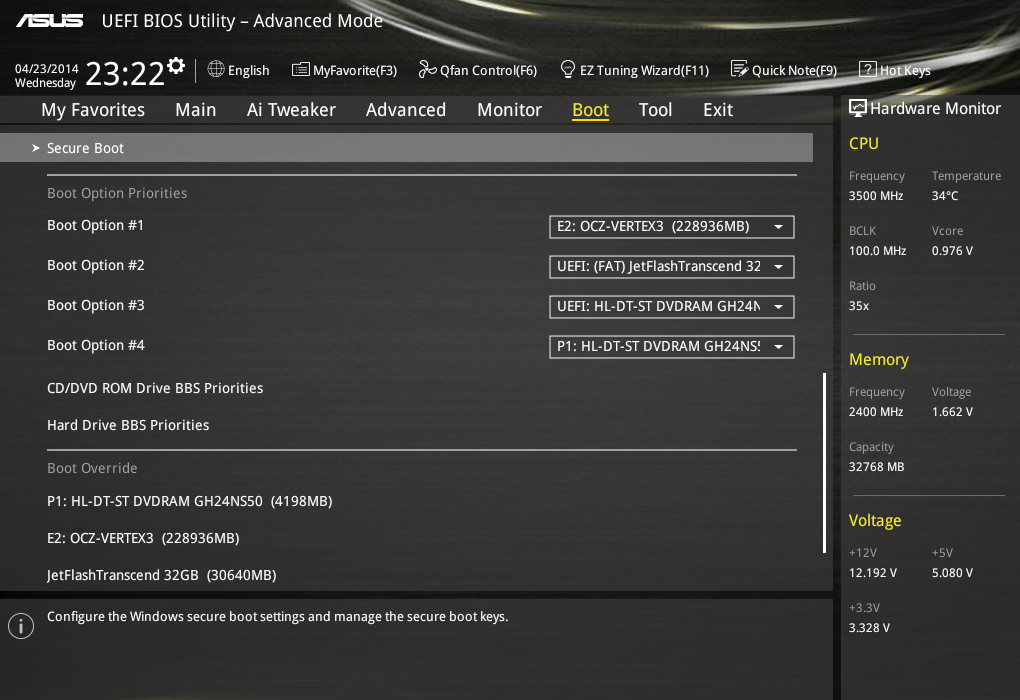Click the Boot Option #4 label
The image size is (1020, 700).
coord(96,345)
